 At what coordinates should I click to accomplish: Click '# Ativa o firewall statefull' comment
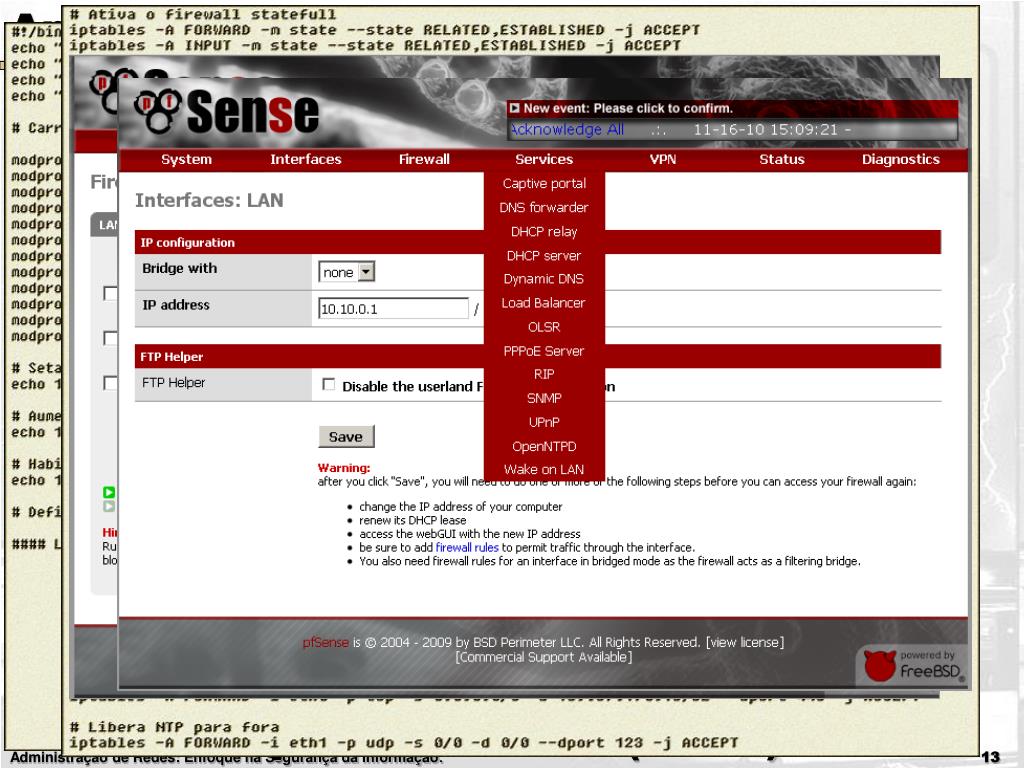[203, 14]
